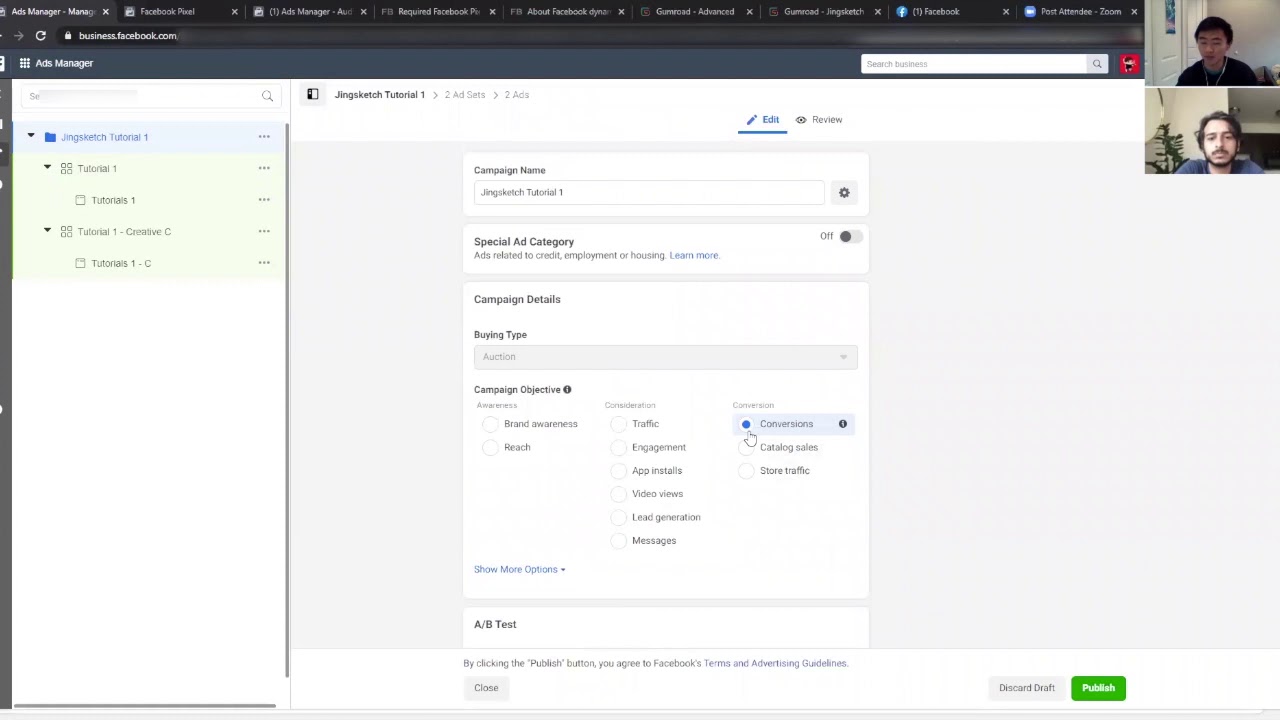Collapse Tutorial 1 - Creative C ad set

click(47, 231)
